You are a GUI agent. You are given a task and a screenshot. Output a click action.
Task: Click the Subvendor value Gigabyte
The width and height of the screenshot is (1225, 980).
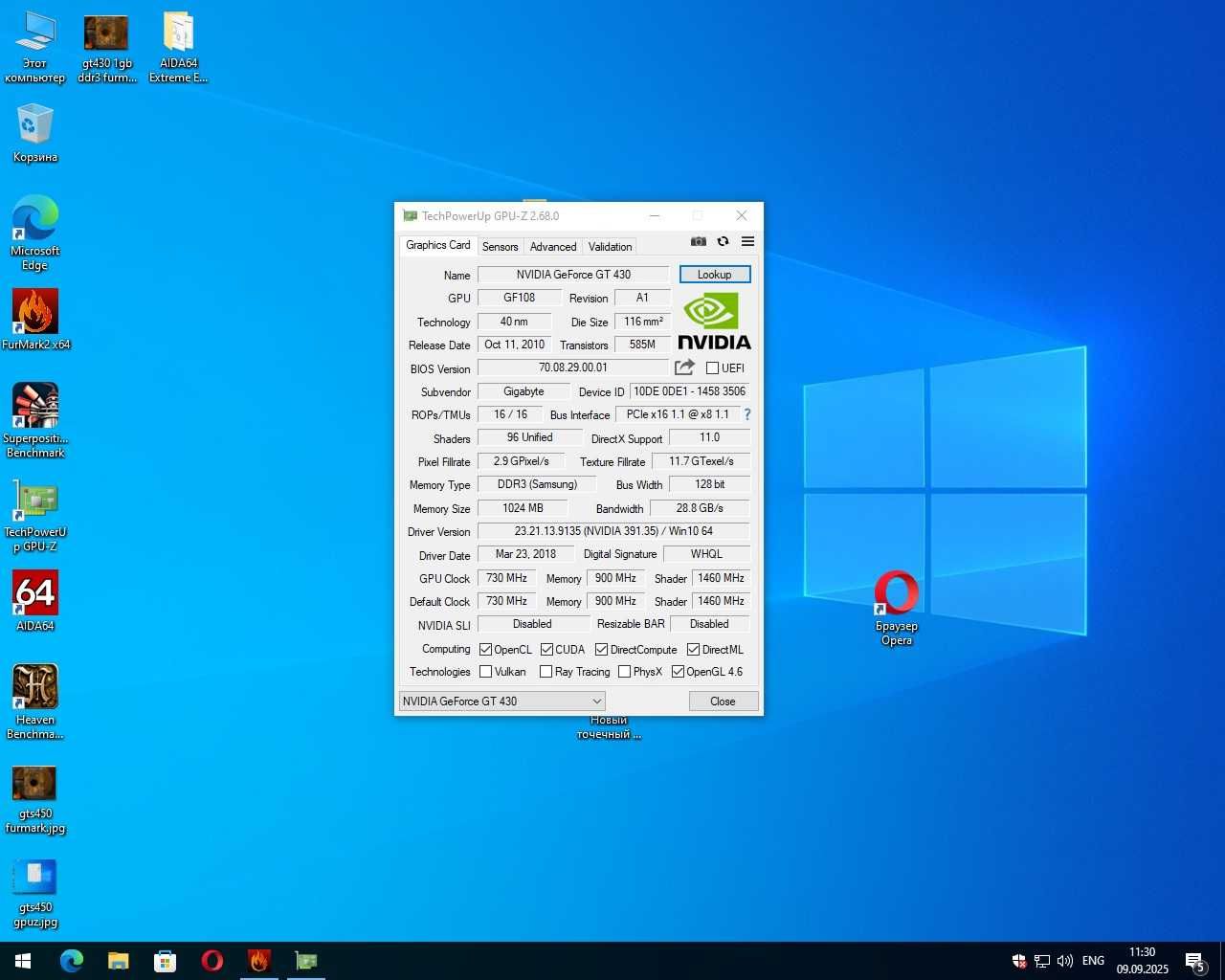[523, 391]
